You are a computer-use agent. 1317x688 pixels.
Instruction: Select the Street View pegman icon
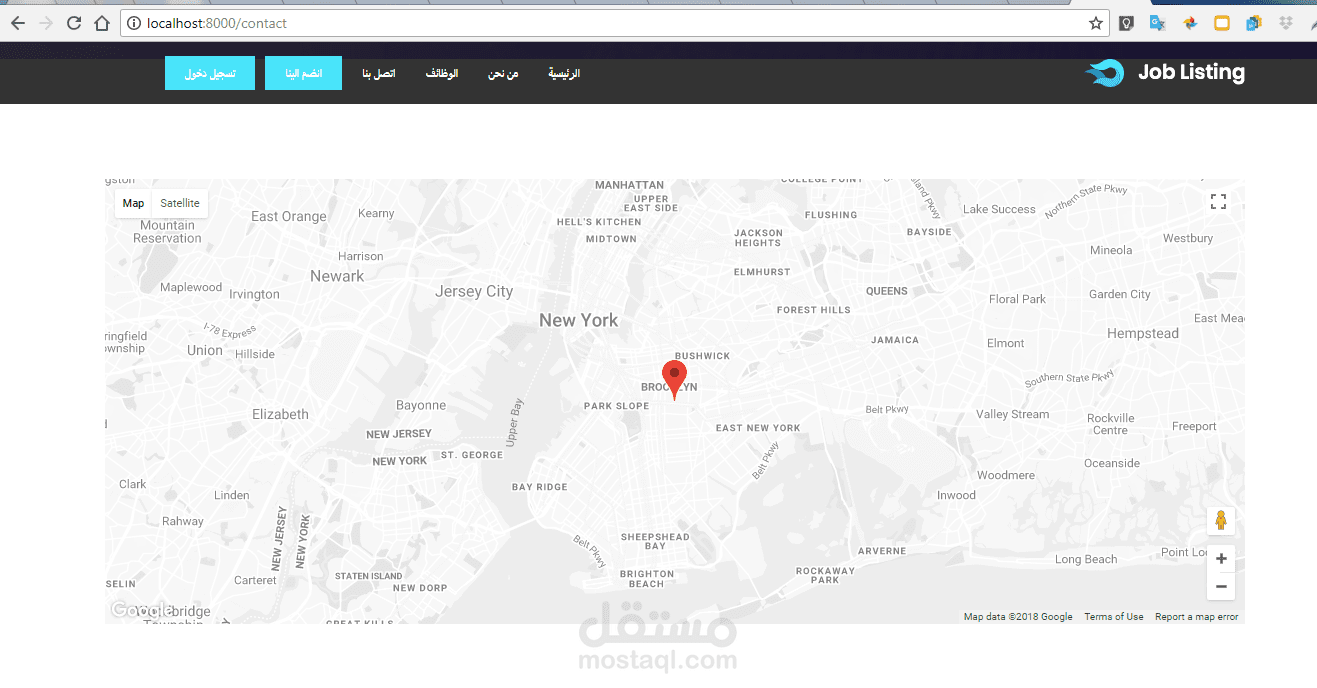(x=1221, y=520)
